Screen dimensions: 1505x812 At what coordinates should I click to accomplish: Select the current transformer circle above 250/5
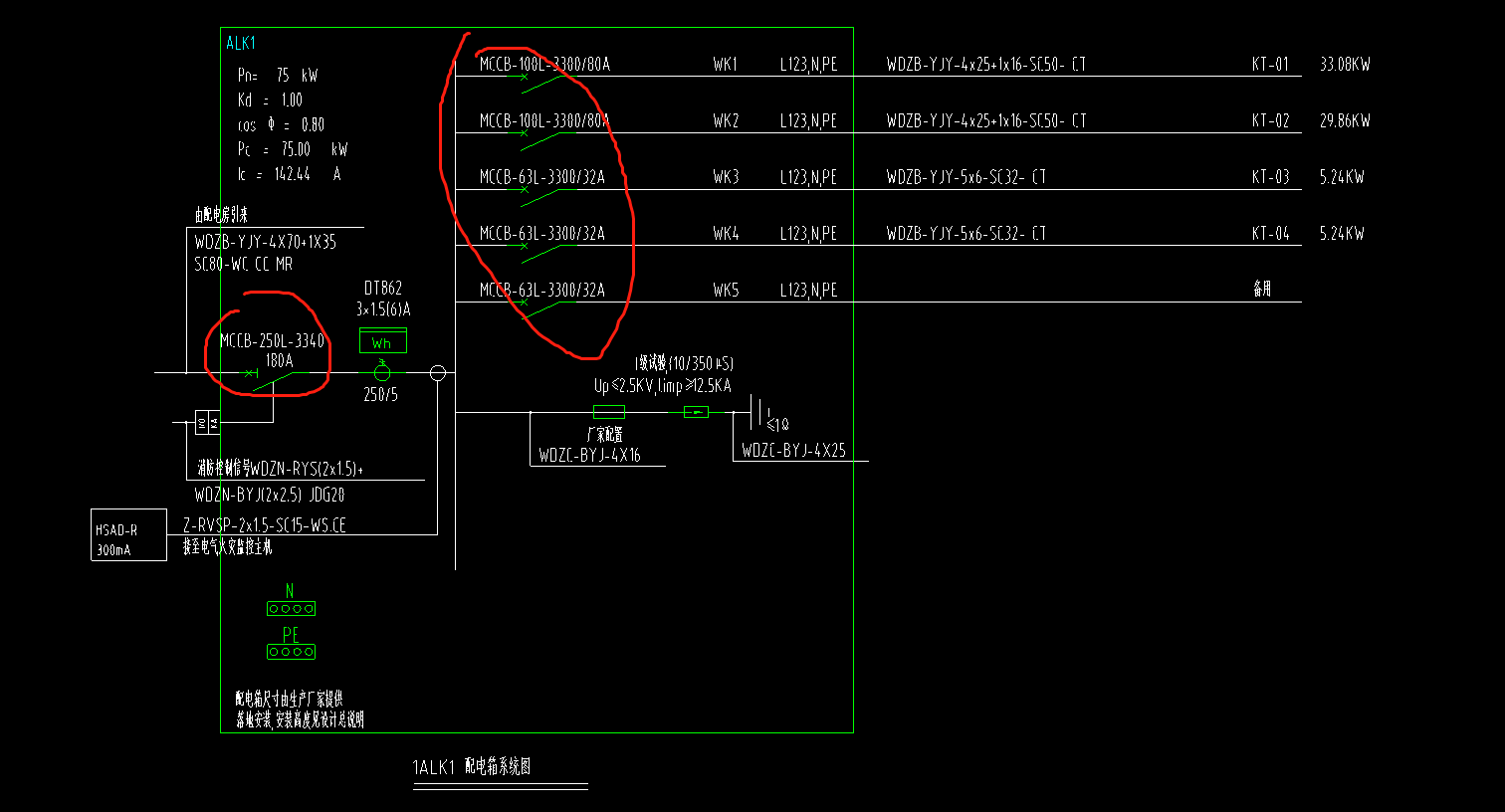pos(382,372)
